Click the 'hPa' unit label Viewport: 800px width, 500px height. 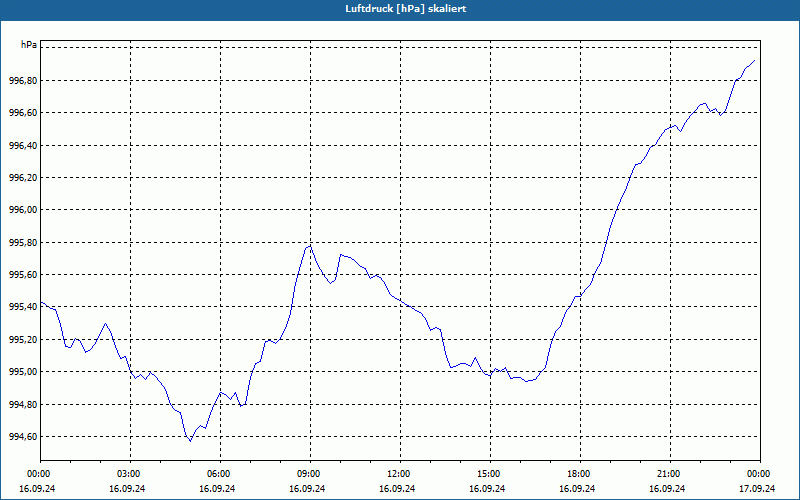tap(29, 45)
